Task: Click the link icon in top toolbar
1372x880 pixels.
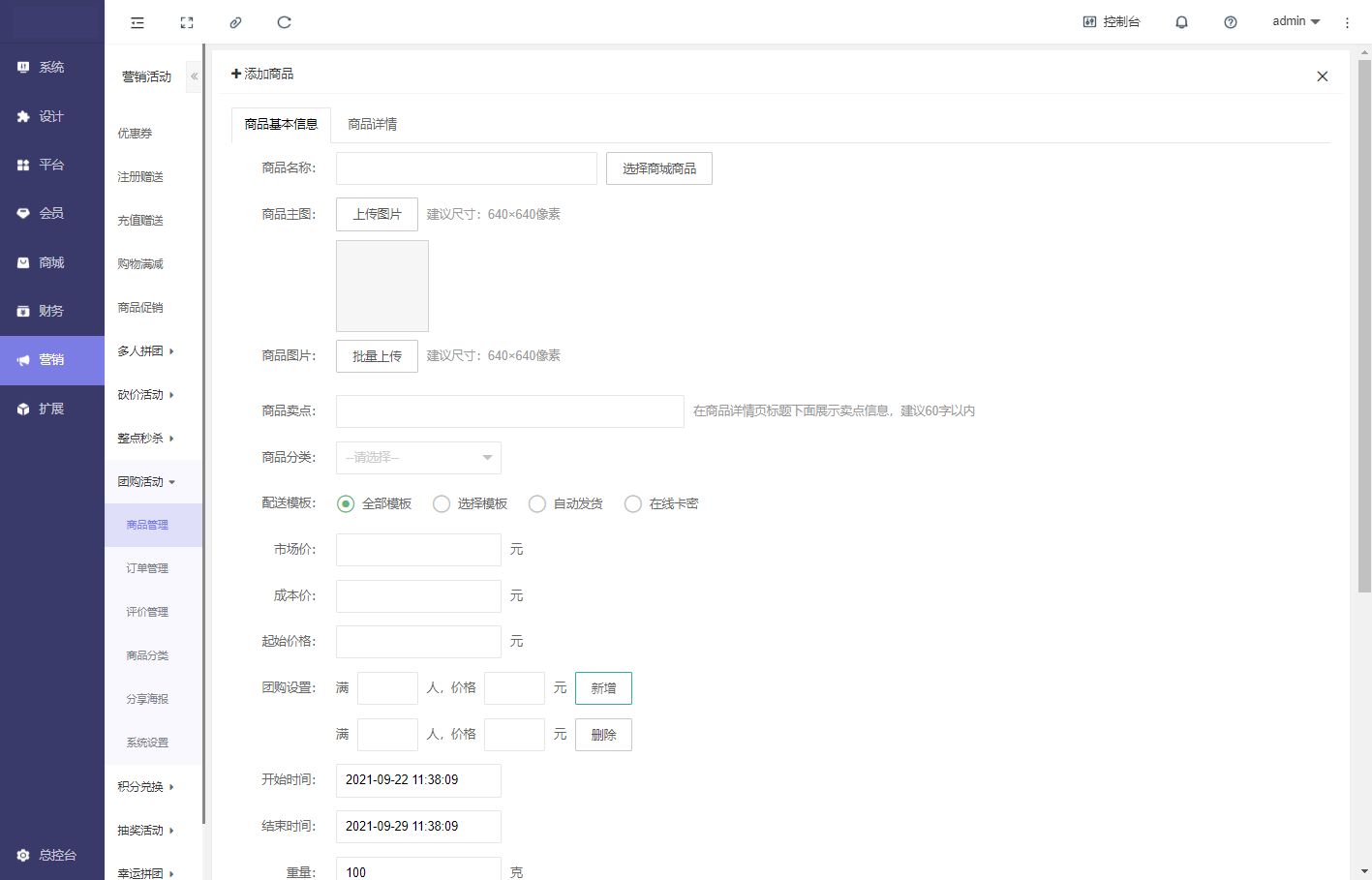Action: 235,22
